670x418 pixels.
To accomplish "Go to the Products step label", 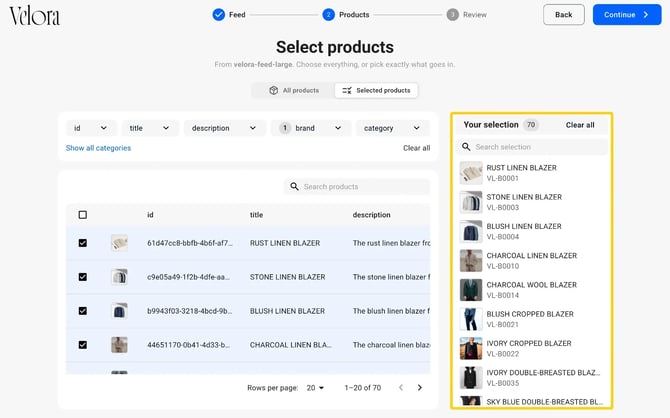I will tap(354, 15).
